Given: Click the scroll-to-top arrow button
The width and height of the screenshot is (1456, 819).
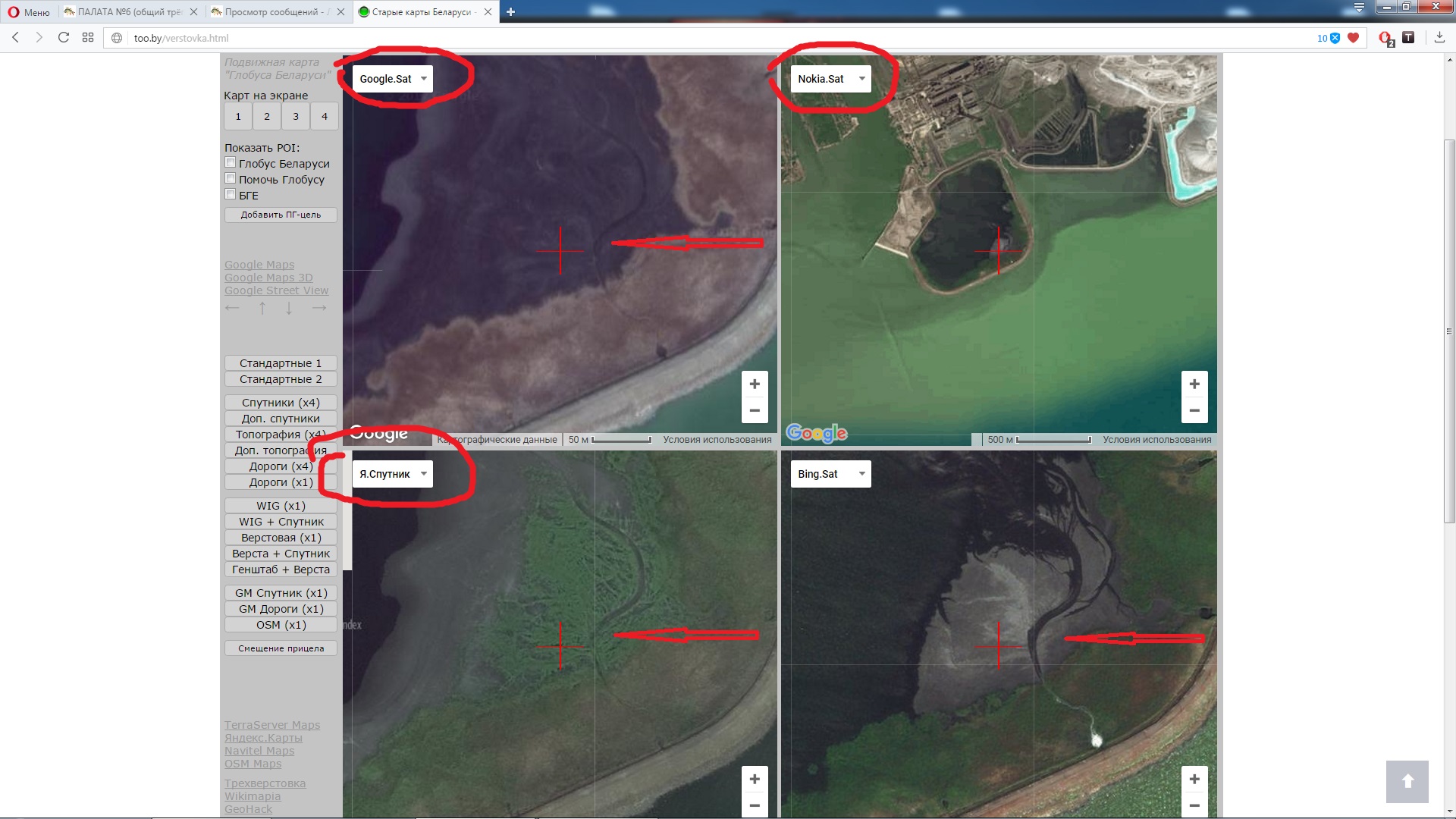Looking at the screenshot, I should tap(1407, 781).
